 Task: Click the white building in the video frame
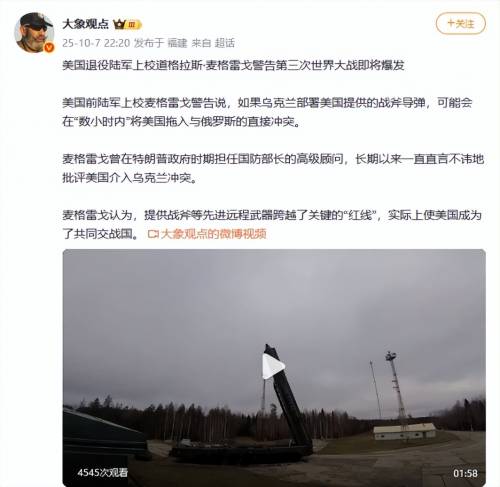coord(404,431)
